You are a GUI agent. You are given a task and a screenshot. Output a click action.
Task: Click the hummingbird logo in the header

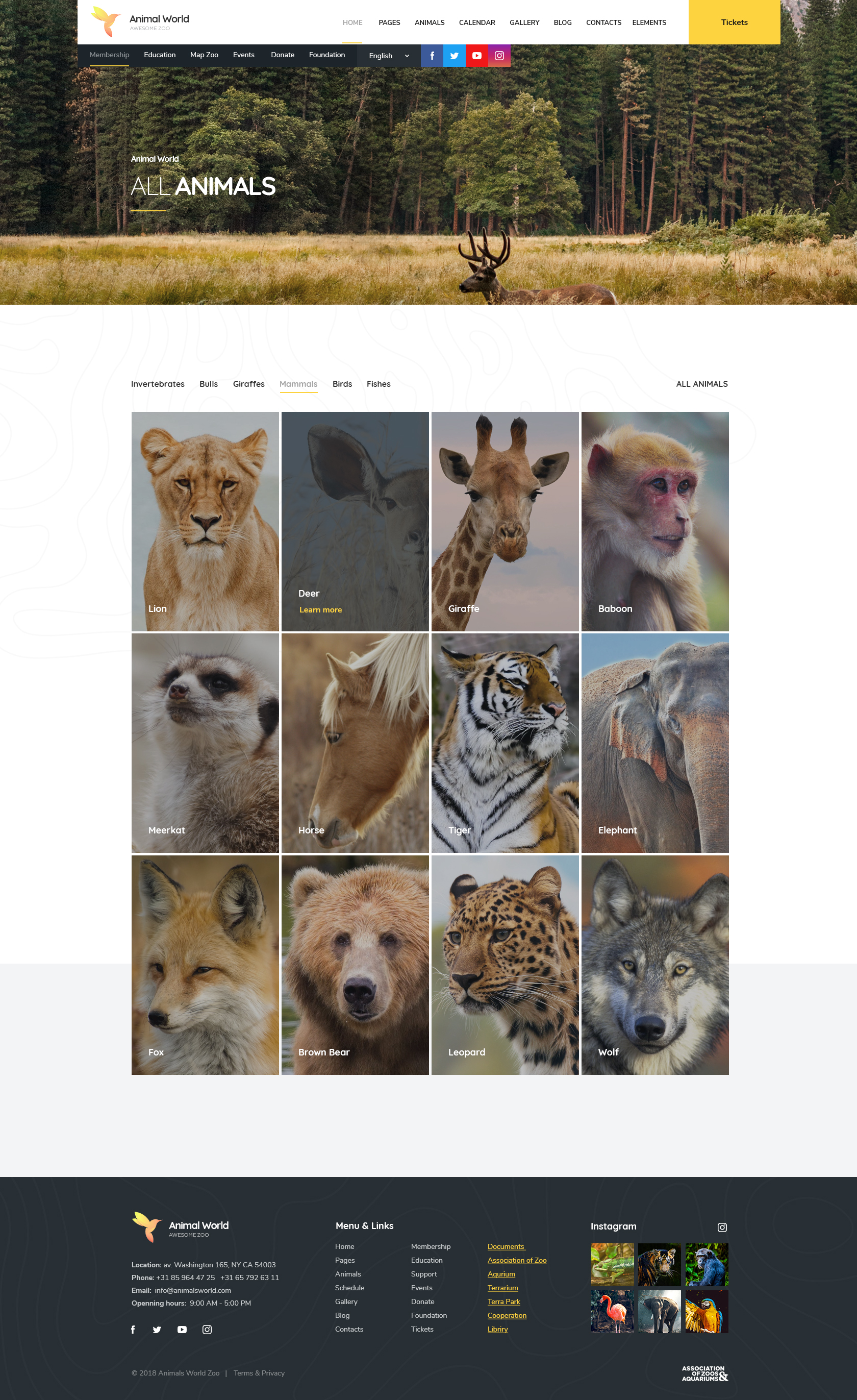[106, 21]
